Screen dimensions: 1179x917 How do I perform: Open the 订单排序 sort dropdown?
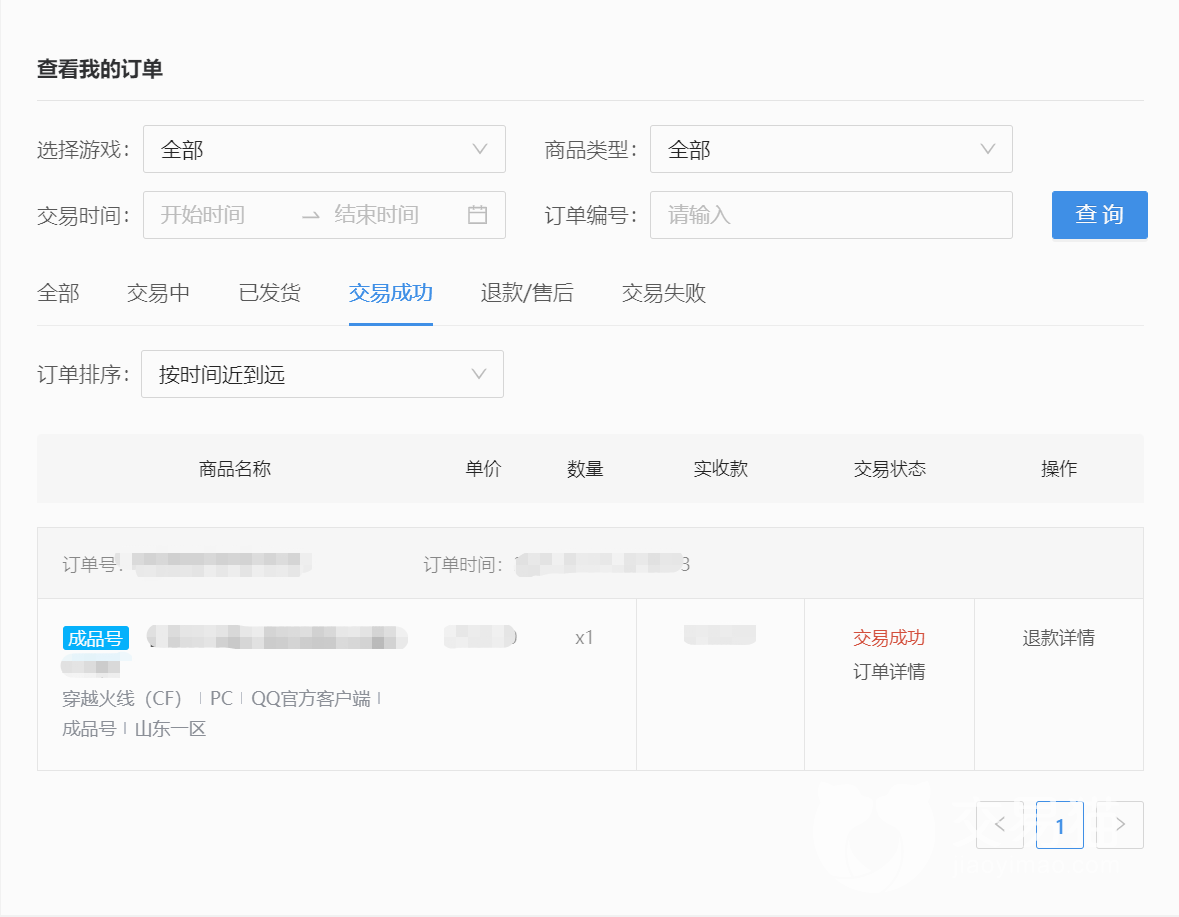pos(322,374)
